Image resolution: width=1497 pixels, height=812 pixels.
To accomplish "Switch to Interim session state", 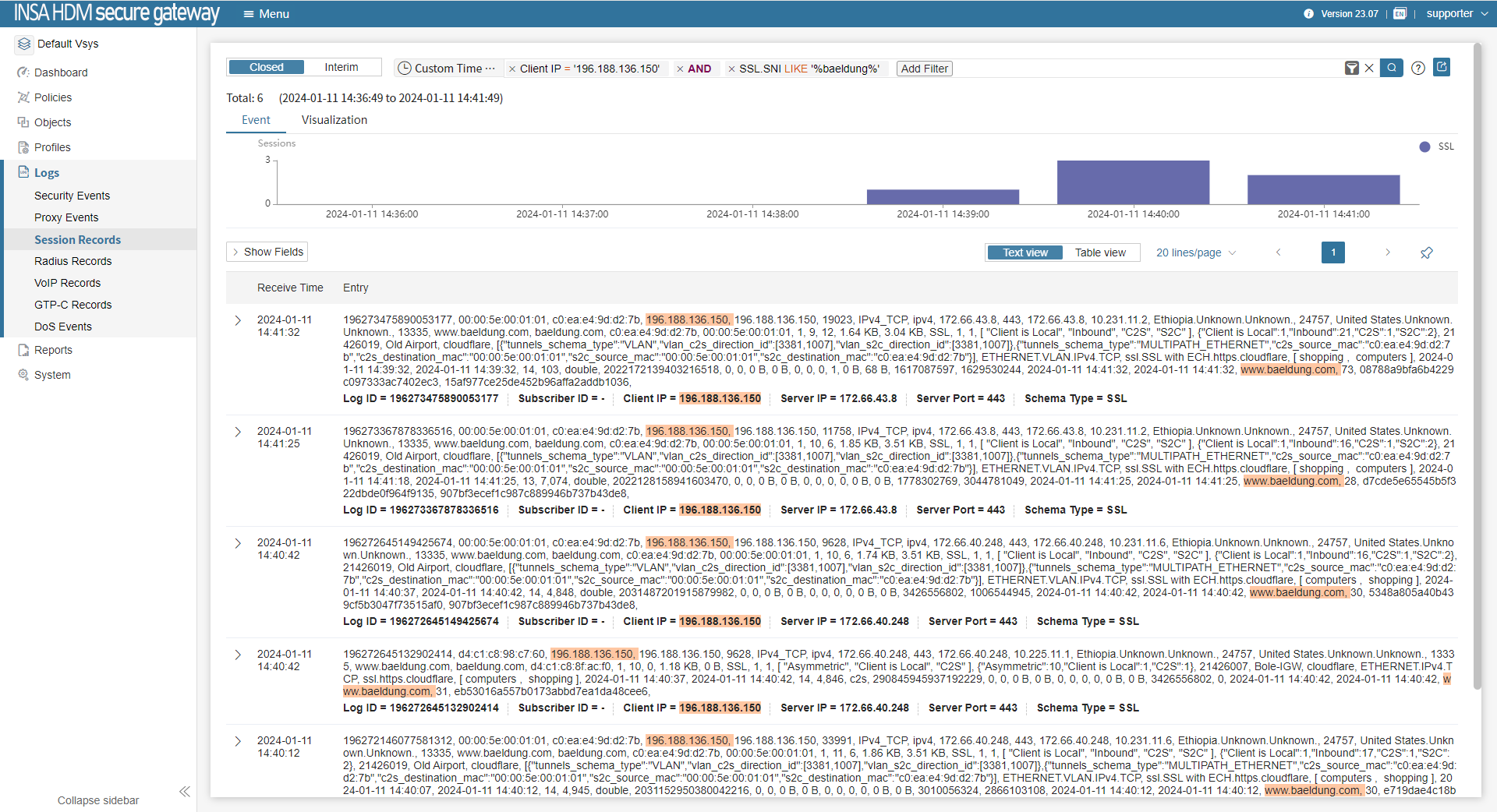I will tap(342, 67).
